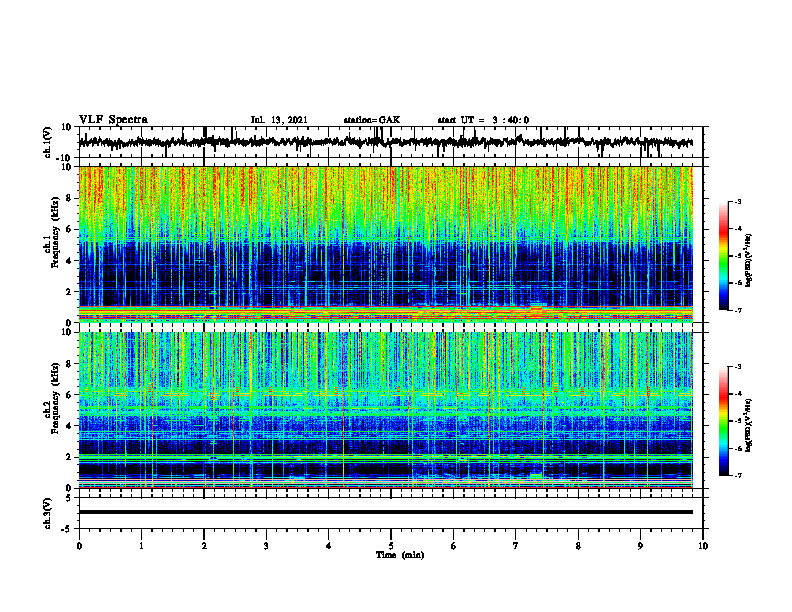The image size is (792, 612).
Task: Click the ch.1 spectrogram image panel
Action: pos(386,244)
